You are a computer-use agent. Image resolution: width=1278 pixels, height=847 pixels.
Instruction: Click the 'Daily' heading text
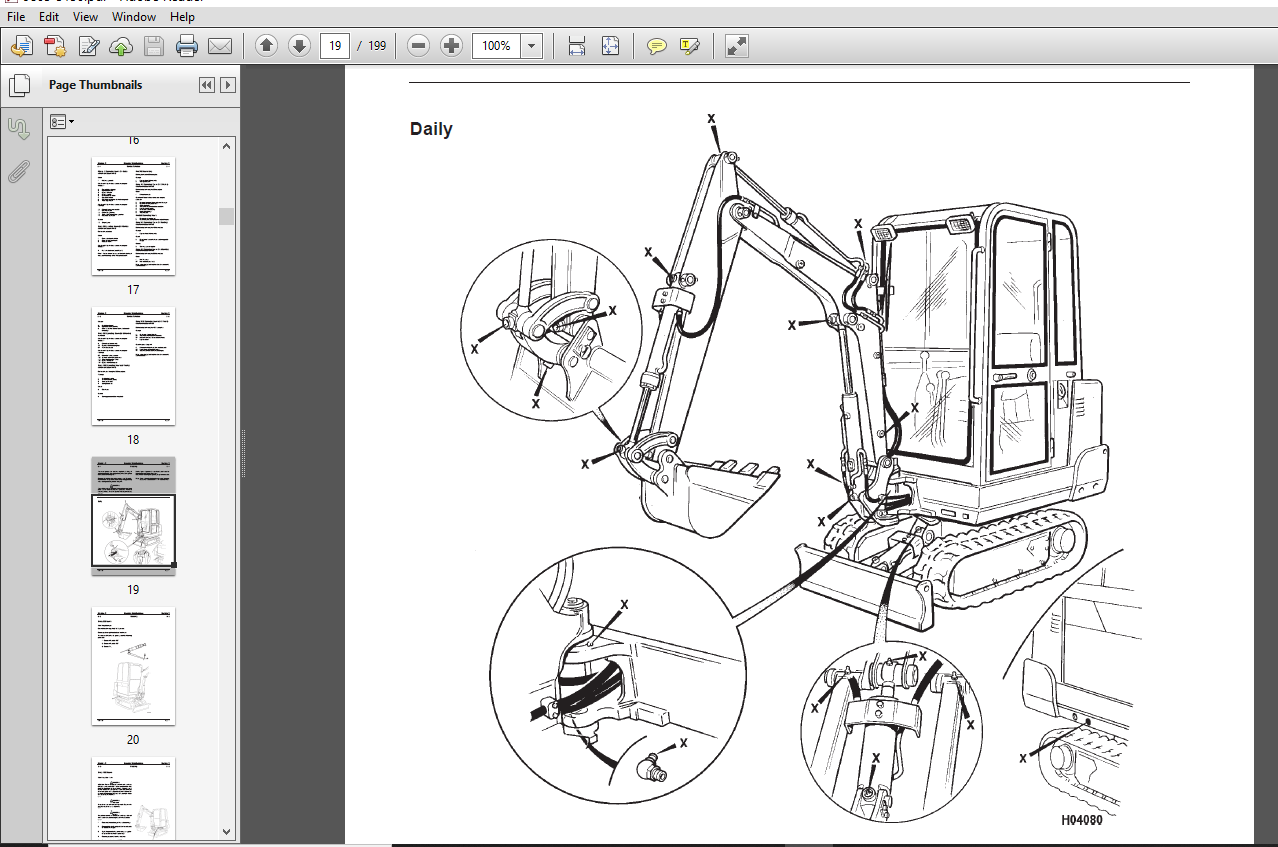[x=431, y=129]
